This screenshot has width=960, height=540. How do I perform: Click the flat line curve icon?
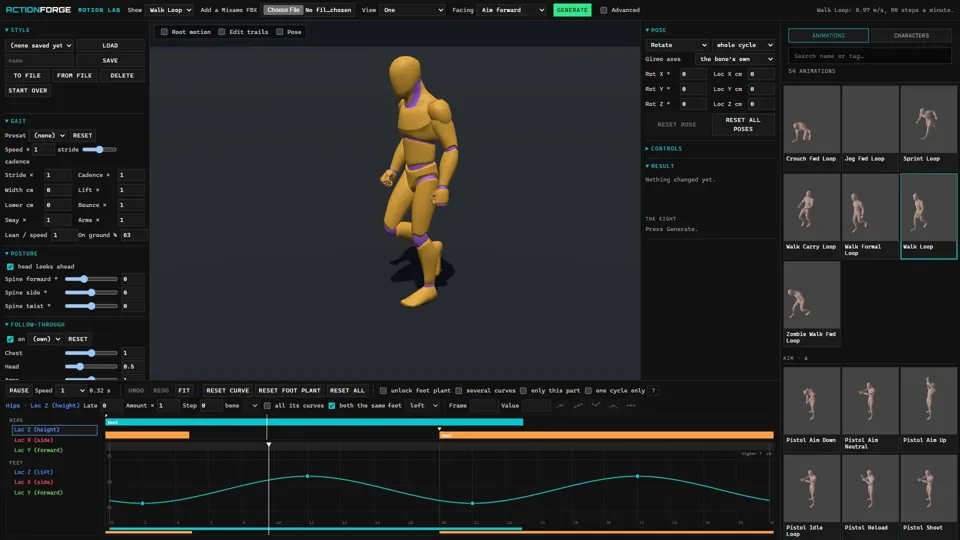[631, 405]
